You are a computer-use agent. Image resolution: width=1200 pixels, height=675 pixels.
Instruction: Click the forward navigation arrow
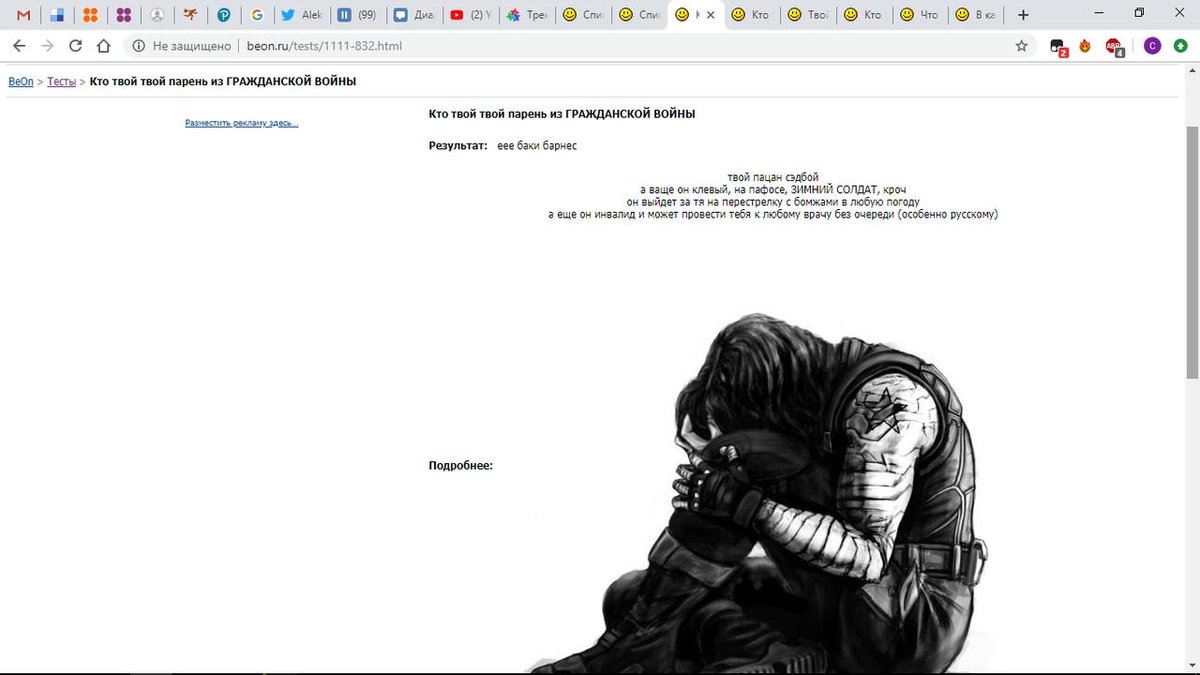(x=47, y=46)
